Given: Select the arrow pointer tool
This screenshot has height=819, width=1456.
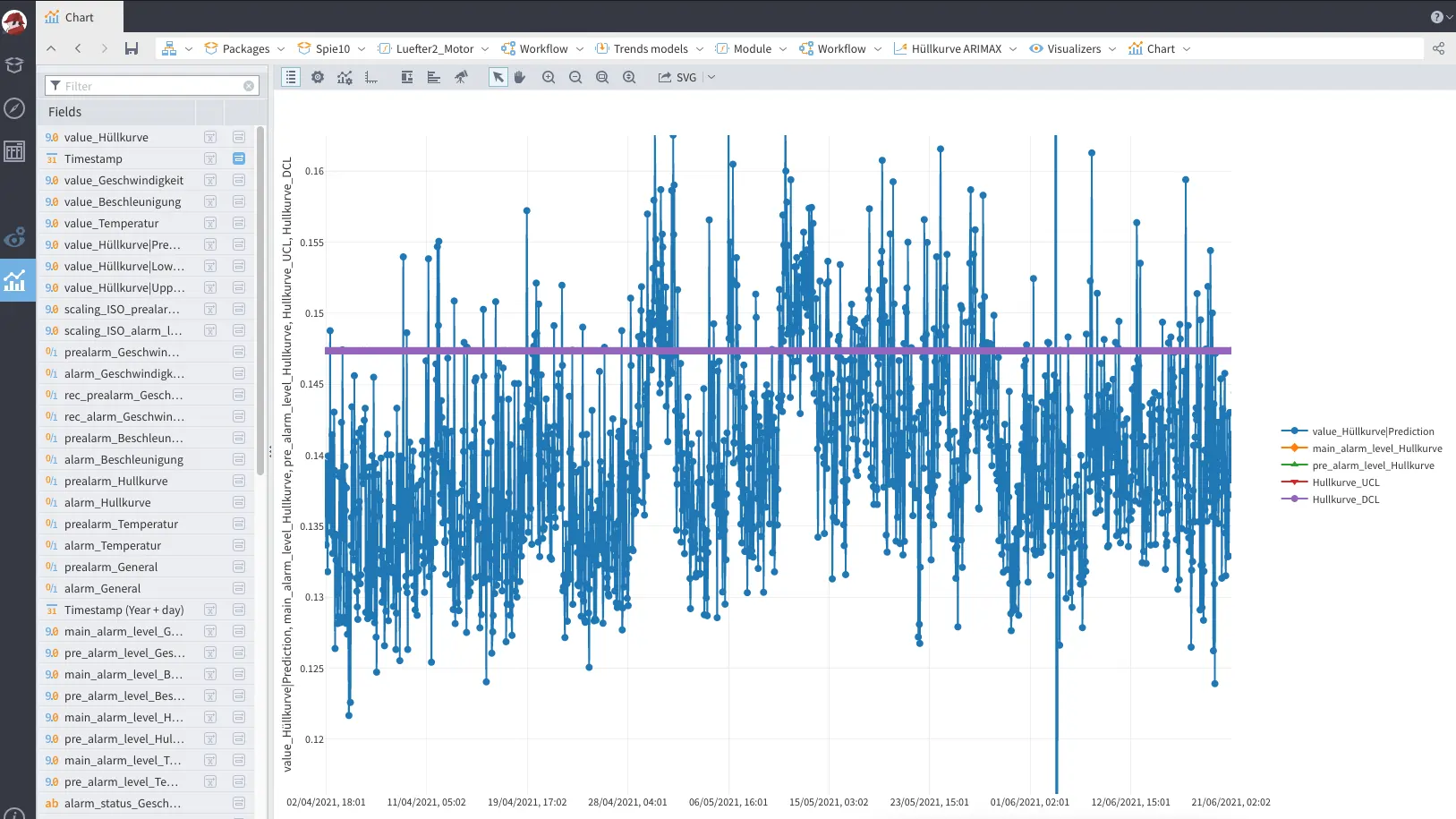Looking at the screenshot, I should [498, 77].
